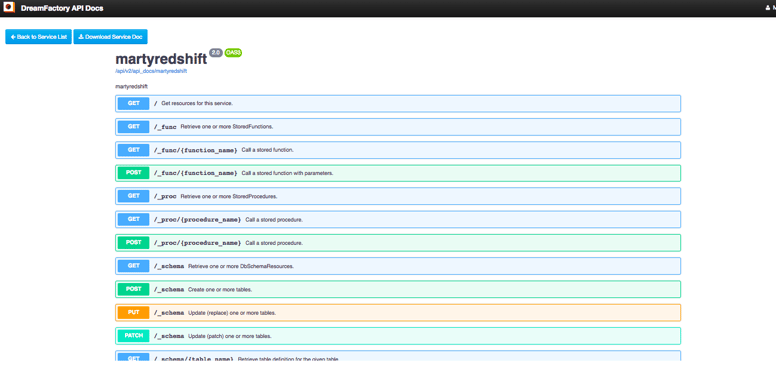Expand GET / Get resources for this service
This screenshot has width=776, height=375.
pyautogui.click(x=398, y=103)
